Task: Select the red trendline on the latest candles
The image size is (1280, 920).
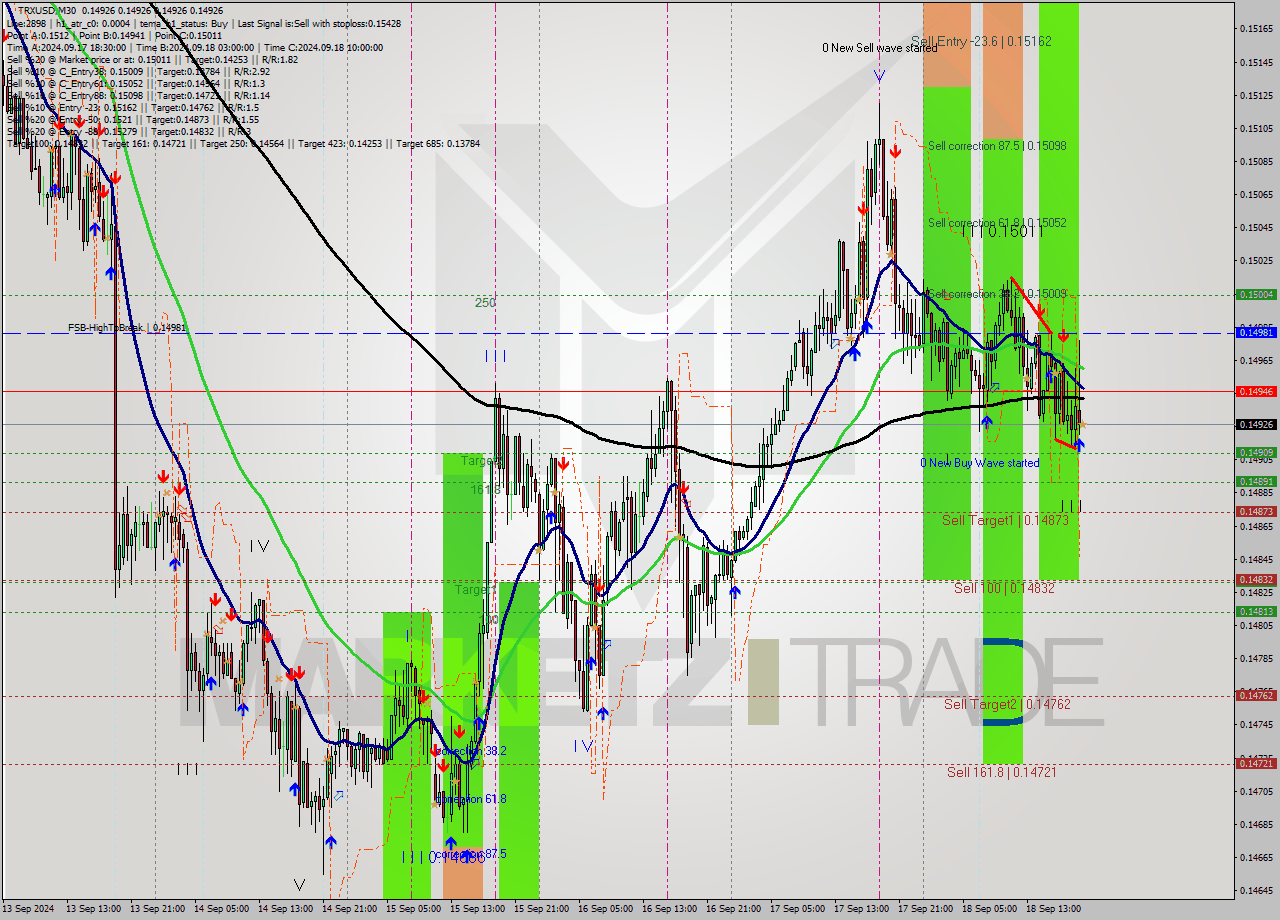Action: [x=1045, y=310]
